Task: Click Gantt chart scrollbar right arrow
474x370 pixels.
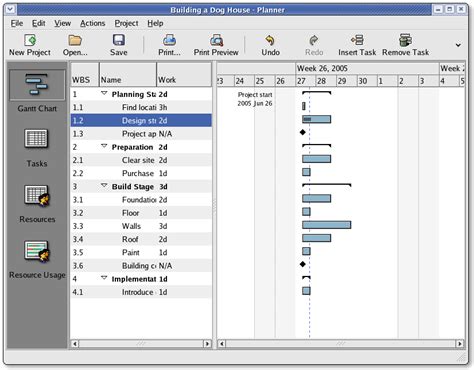Action: pyautogui.click(x=460, y=344)
